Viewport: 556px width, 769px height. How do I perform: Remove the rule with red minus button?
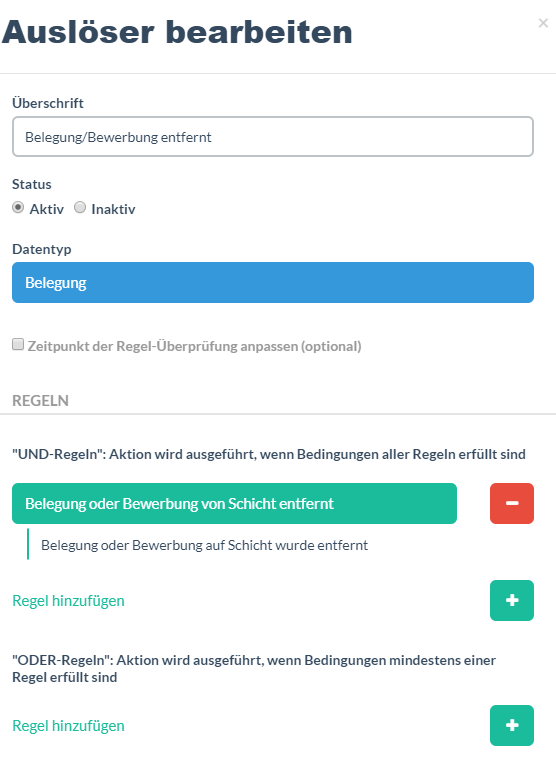click(x=511, y=503)
